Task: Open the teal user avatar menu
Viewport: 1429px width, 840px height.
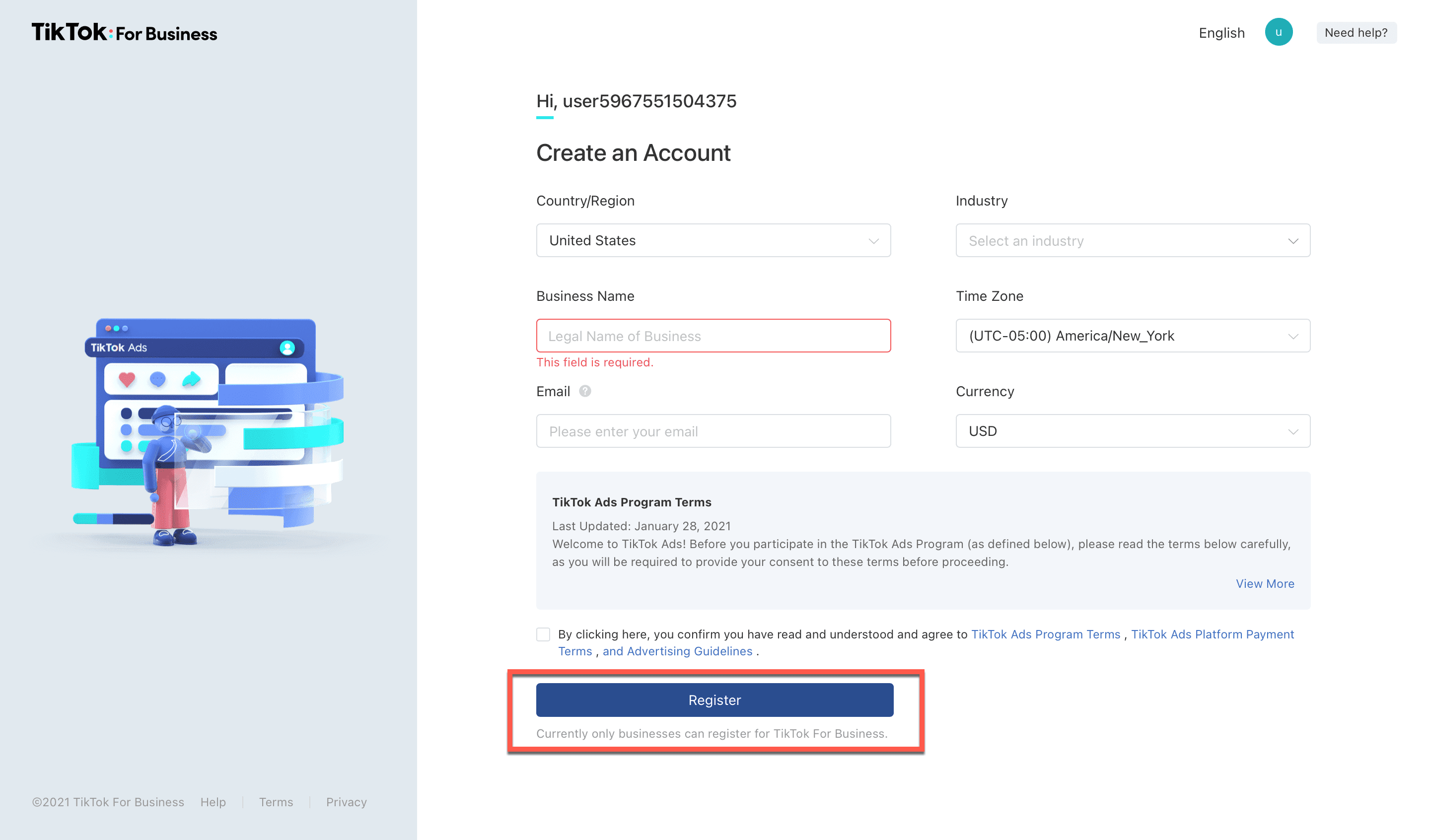Action: (1278, 32)
